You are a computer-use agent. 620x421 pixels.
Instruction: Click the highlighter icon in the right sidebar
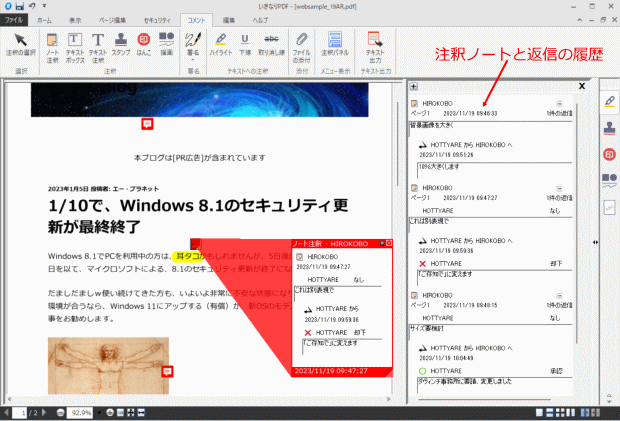coord(609,102)
